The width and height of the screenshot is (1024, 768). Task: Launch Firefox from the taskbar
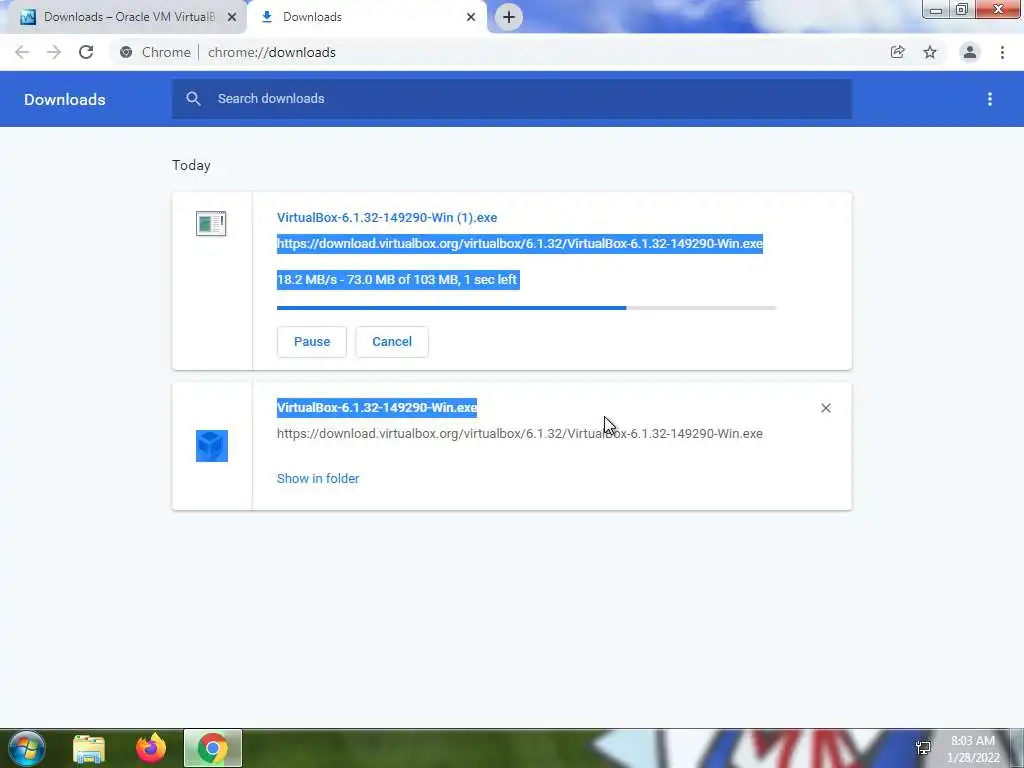pyautogui.click(x=151, y=748)
